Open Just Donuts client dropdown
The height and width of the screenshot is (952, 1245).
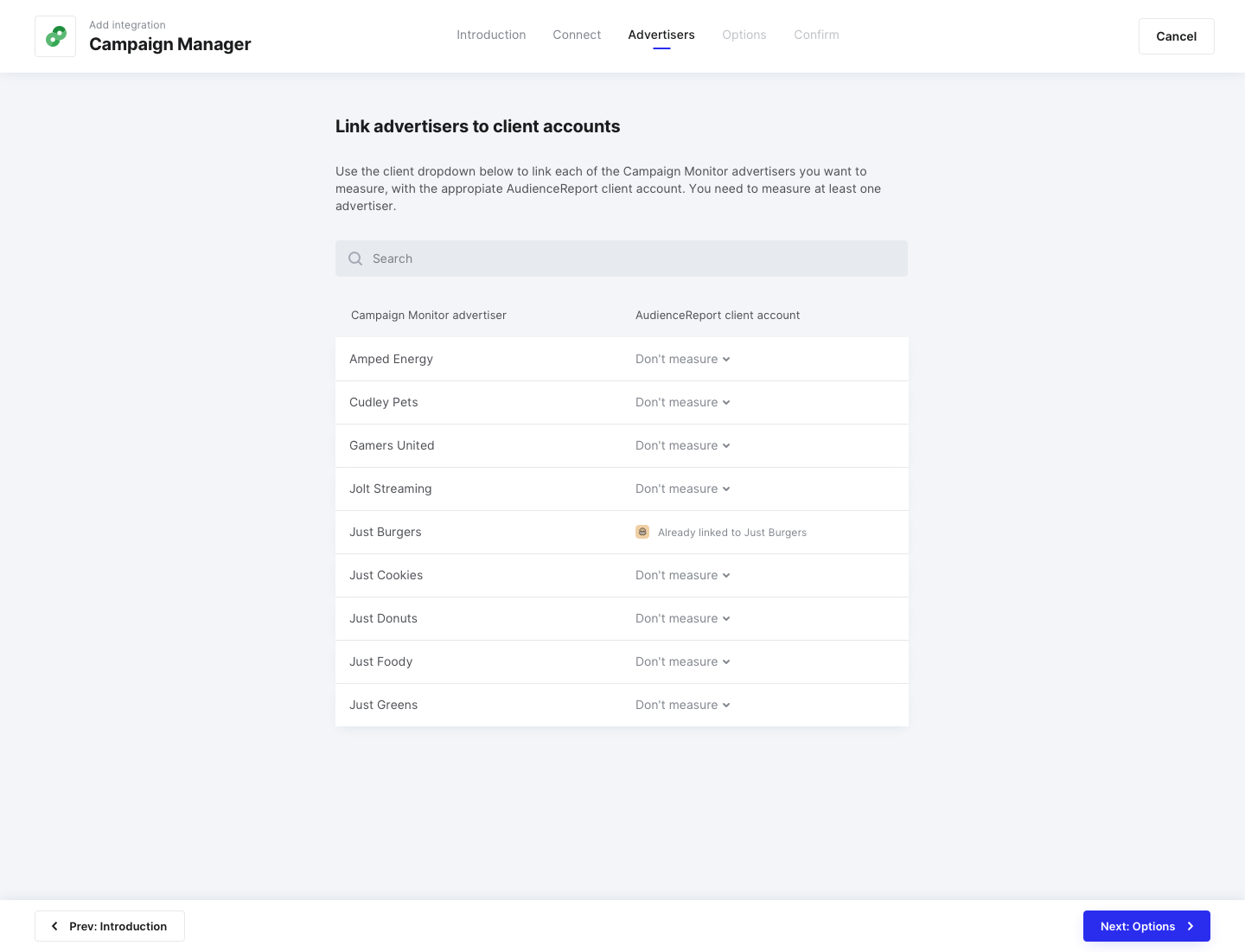(x=683, y=618)
